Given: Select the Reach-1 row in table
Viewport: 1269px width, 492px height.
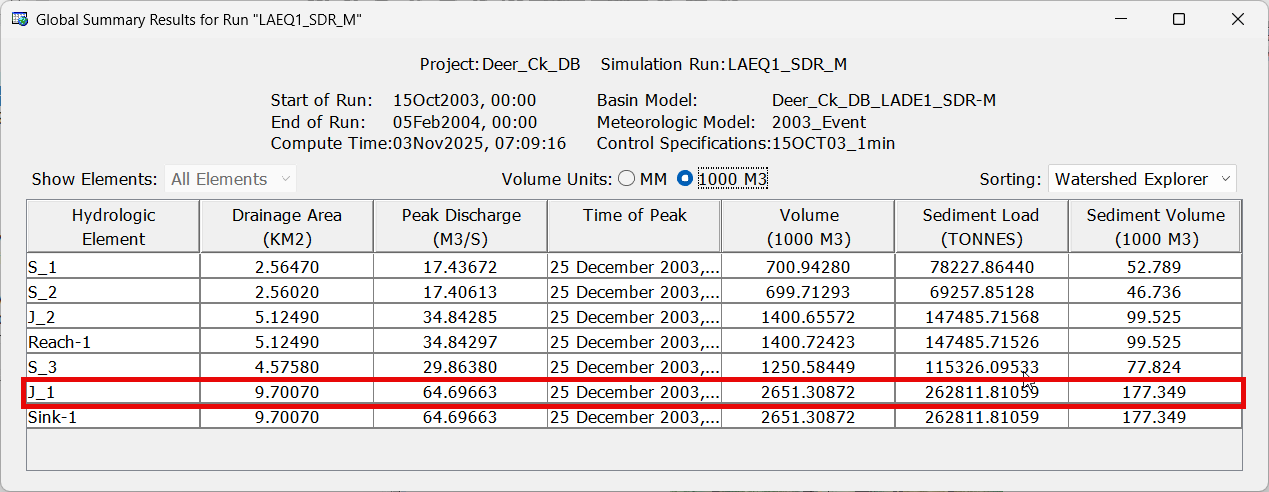Looking at the screenshot, I should (113, 342).
